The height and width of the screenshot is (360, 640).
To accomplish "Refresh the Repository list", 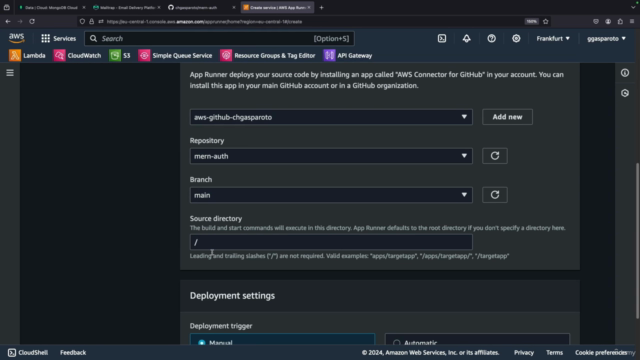I will [495, 156].
